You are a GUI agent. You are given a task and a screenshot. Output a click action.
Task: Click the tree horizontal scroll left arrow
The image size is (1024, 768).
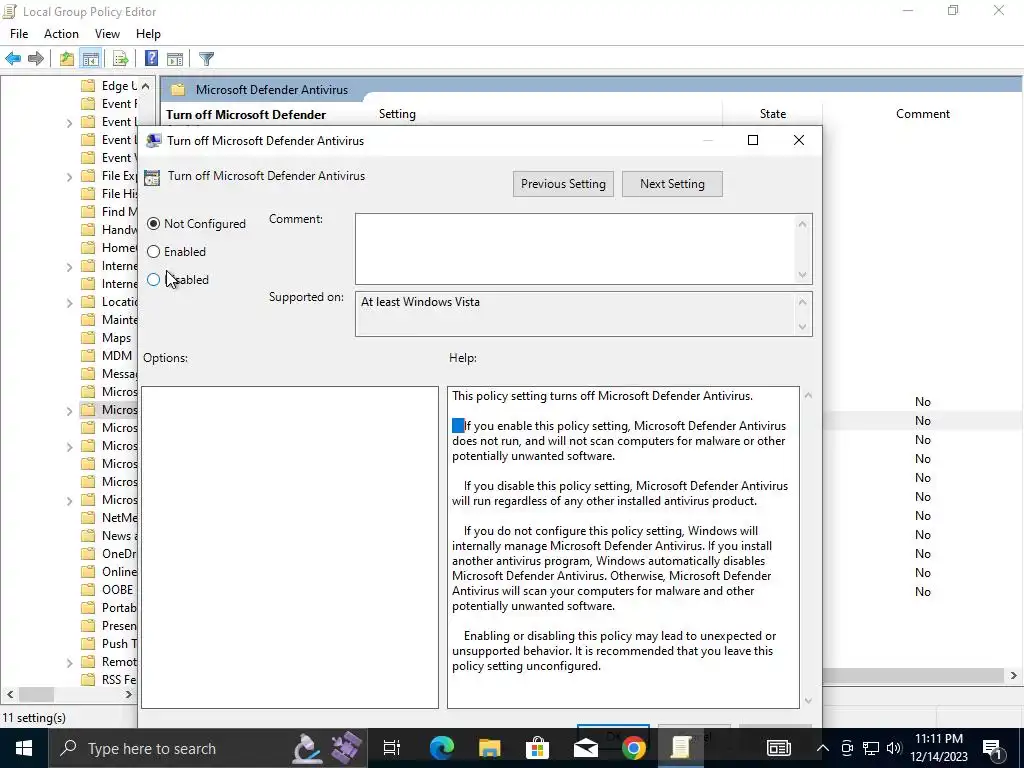(x=10, y=694)
